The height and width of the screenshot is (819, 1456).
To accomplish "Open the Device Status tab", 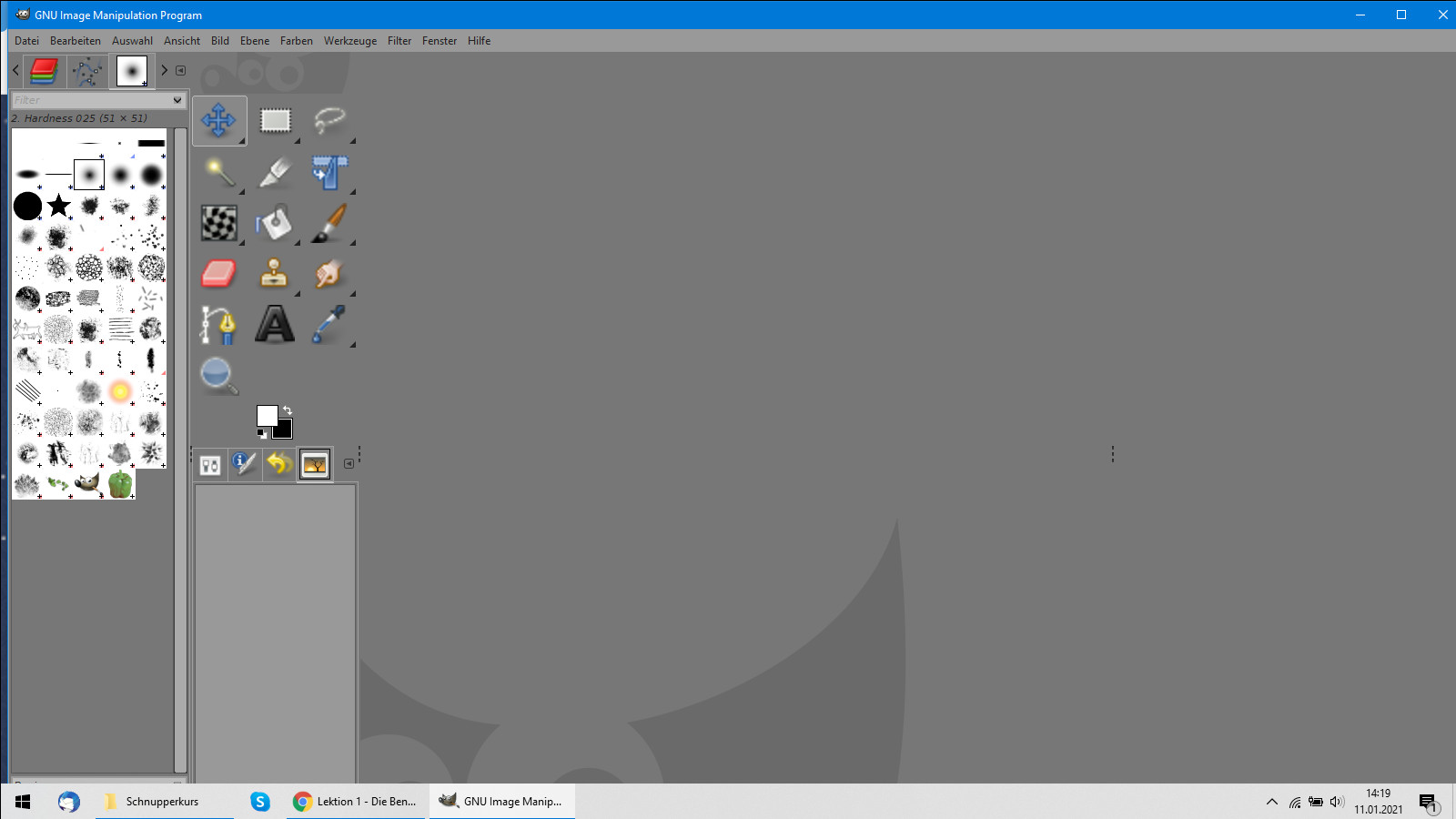I will click(244, 464).
